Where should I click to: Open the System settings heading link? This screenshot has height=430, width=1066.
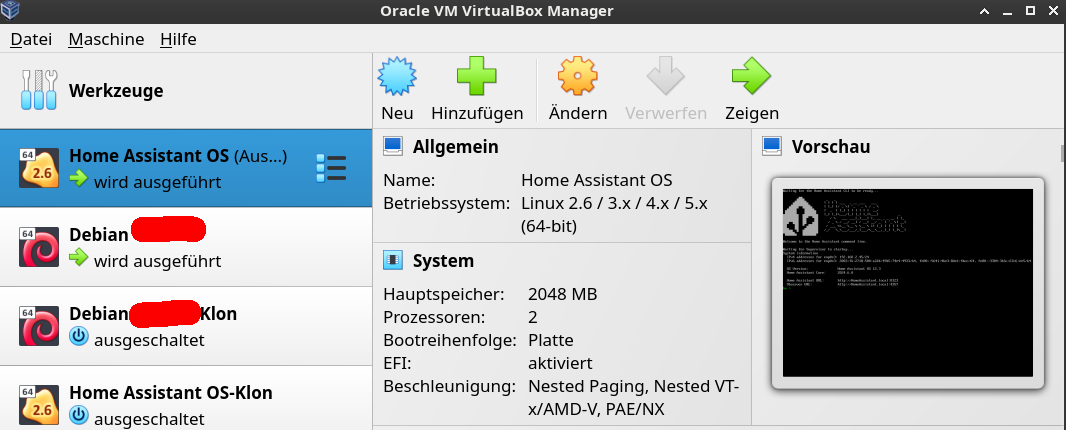tap(443, 261)
